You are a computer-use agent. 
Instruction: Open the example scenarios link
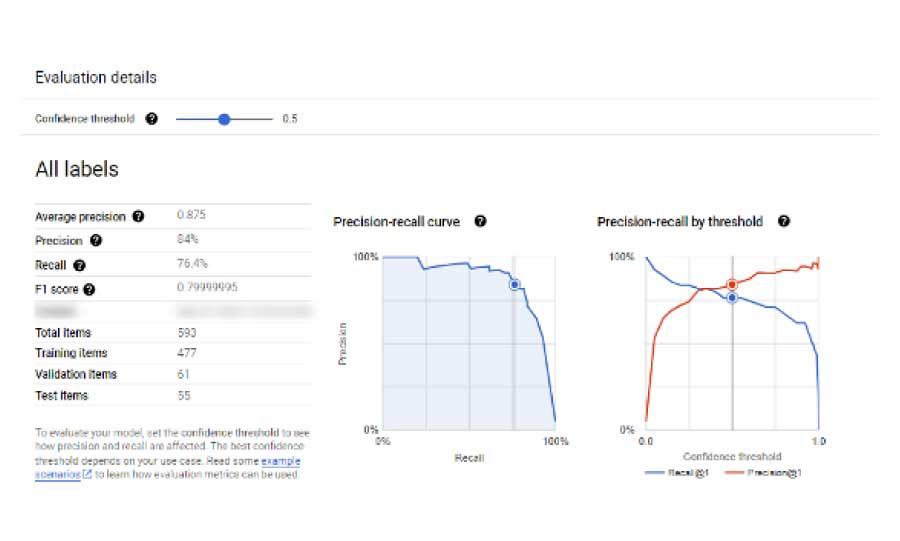coord(280,462)
